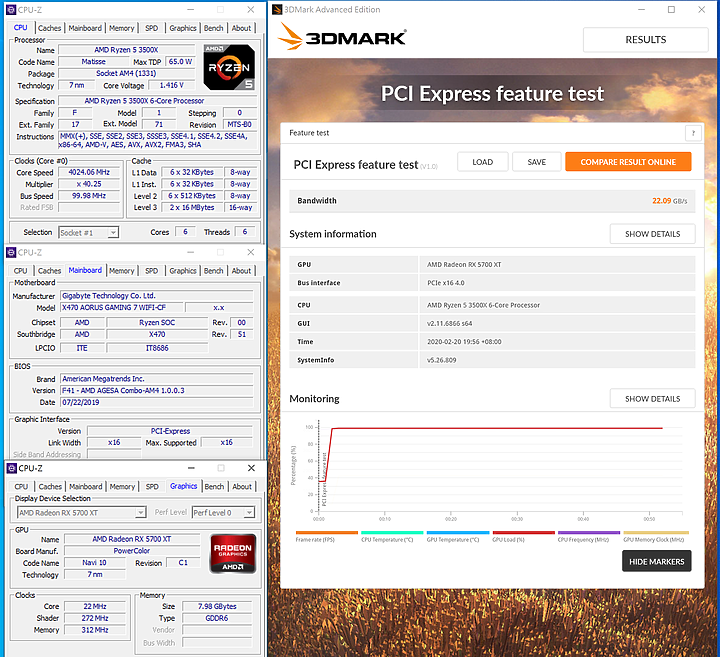Minimize the CPU-Z Graphics window

(x=191, y=468)
